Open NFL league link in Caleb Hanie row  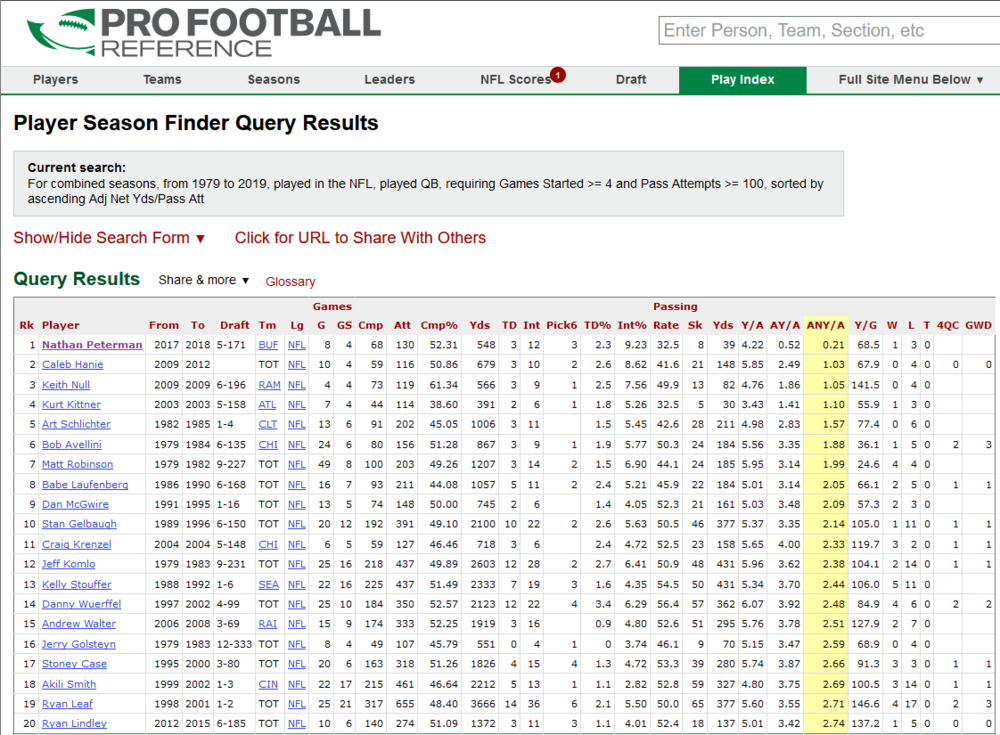(x=297, y=364)
